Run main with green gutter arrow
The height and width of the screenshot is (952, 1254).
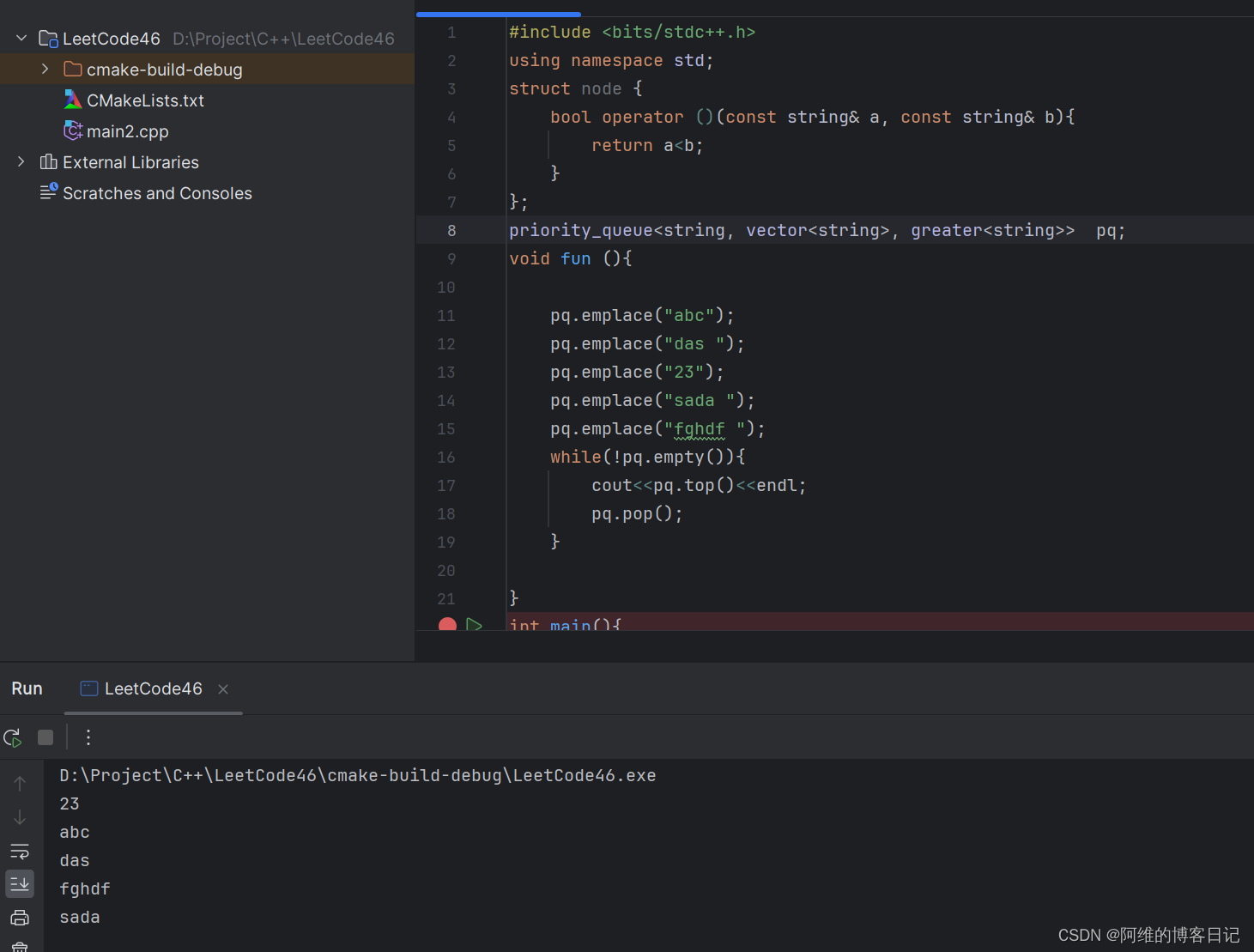(x=474, y=625)
